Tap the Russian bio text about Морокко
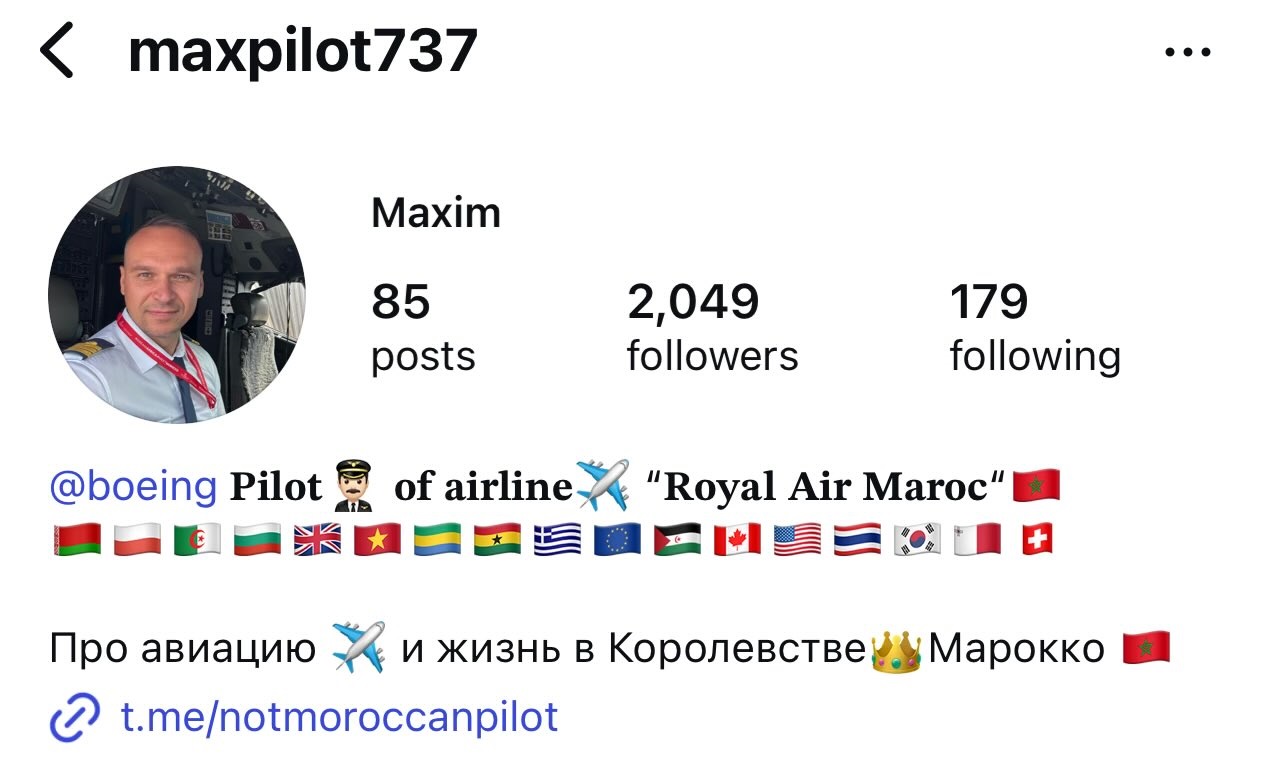1284x770 pixels. pyautogui.click(x=609, y=649)
